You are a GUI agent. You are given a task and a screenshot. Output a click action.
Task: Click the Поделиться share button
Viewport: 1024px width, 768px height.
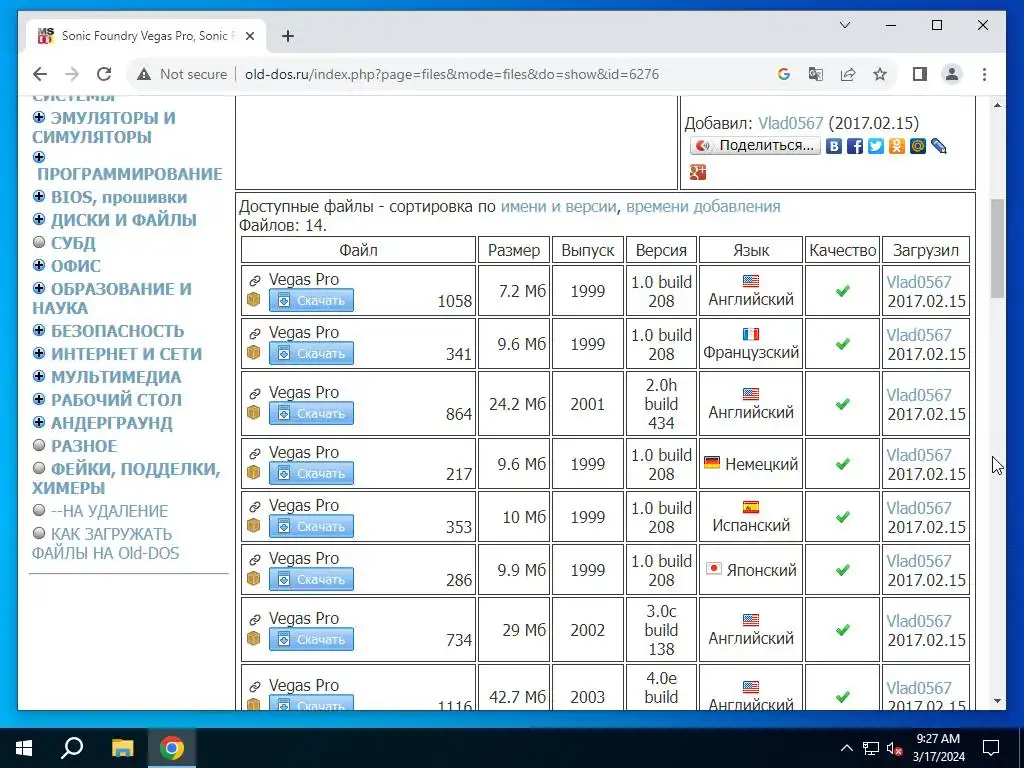point(756,146)
